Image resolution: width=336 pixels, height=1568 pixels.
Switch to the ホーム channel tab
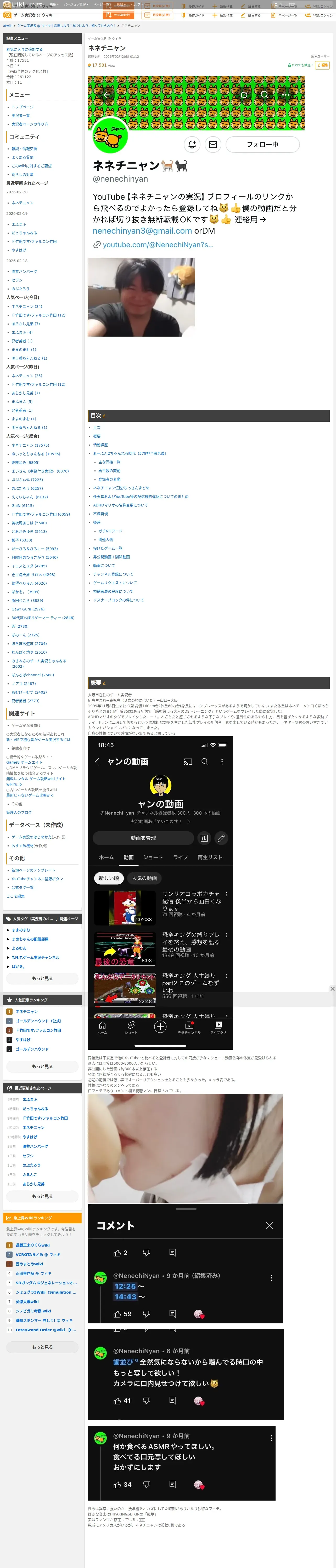pyautogui.click(x=106, y=857)
